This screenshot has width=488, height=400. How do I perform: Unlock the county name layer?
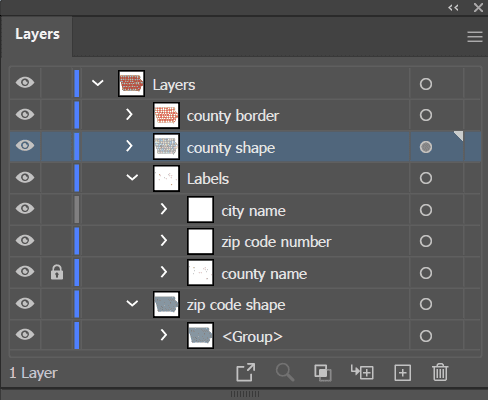click(x=57, y=272)
